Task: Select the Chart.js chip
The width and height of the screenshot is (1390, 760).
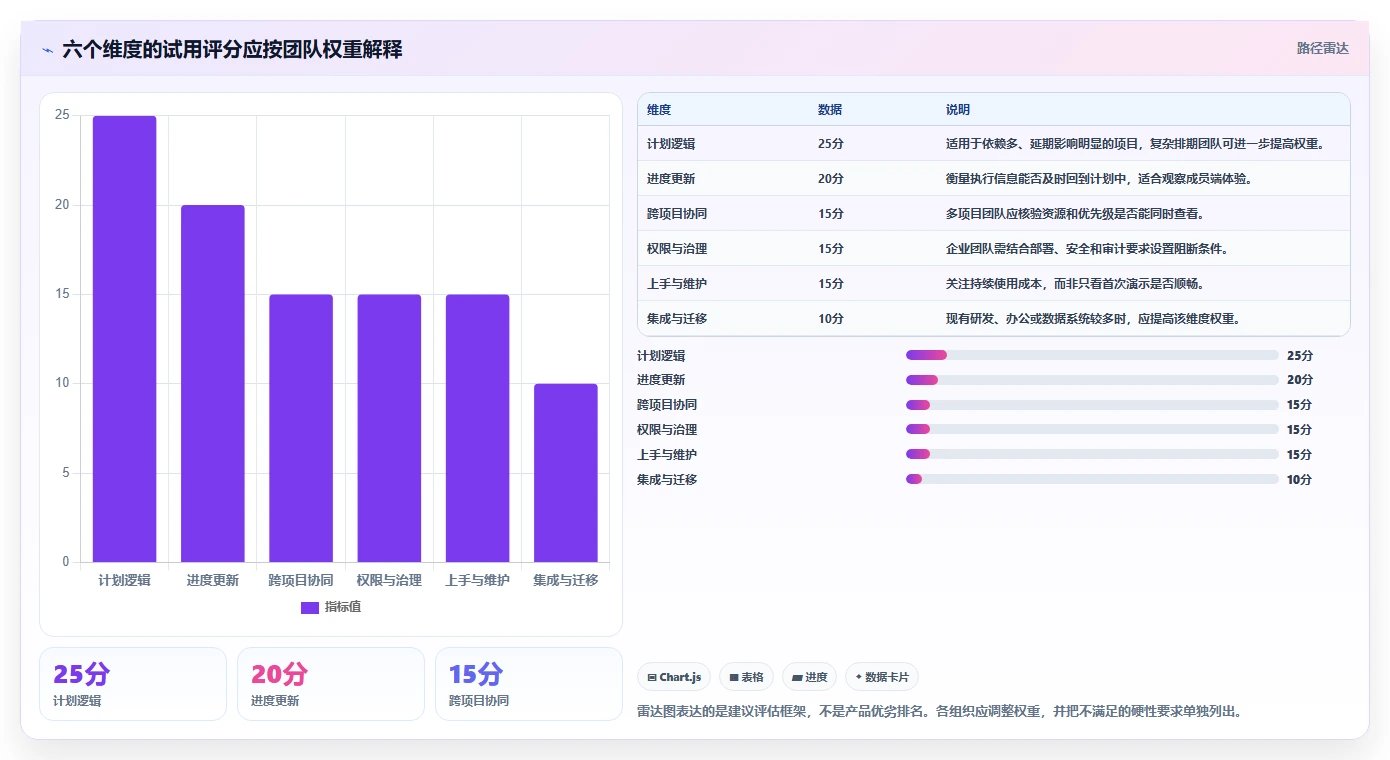Action: tap(675, 677)
